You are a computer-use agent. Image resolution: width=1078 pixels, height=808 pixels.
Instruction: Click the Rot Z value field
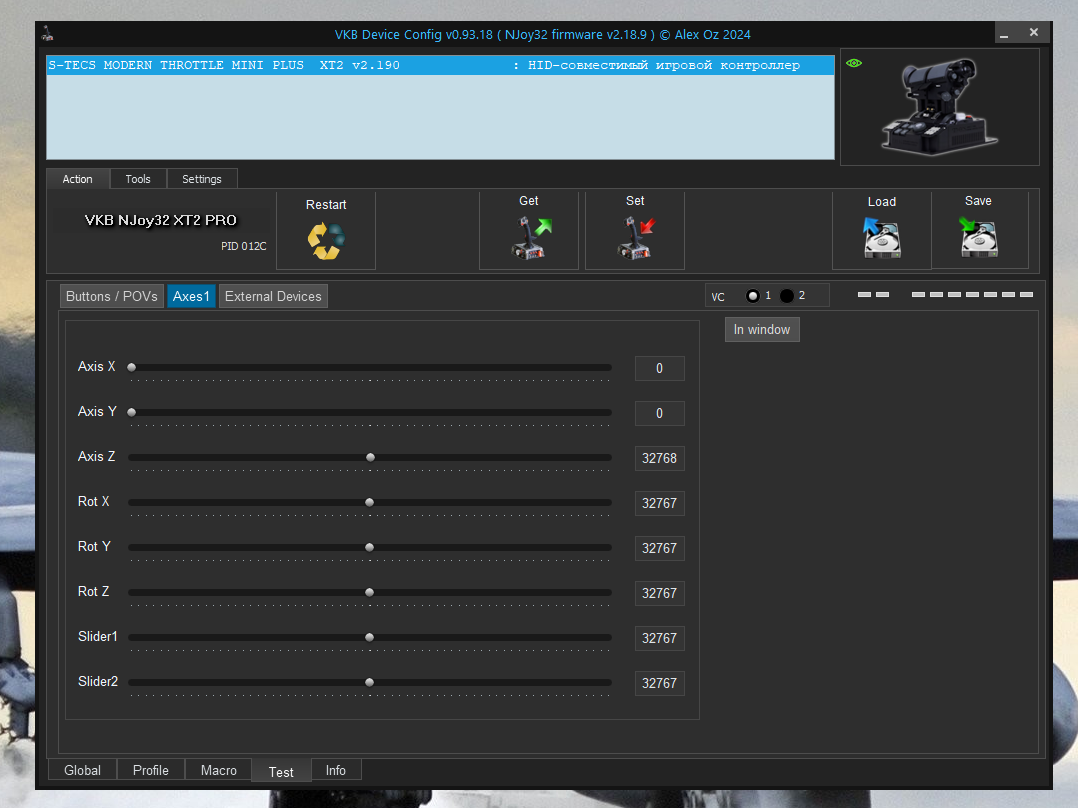point(659,593)
